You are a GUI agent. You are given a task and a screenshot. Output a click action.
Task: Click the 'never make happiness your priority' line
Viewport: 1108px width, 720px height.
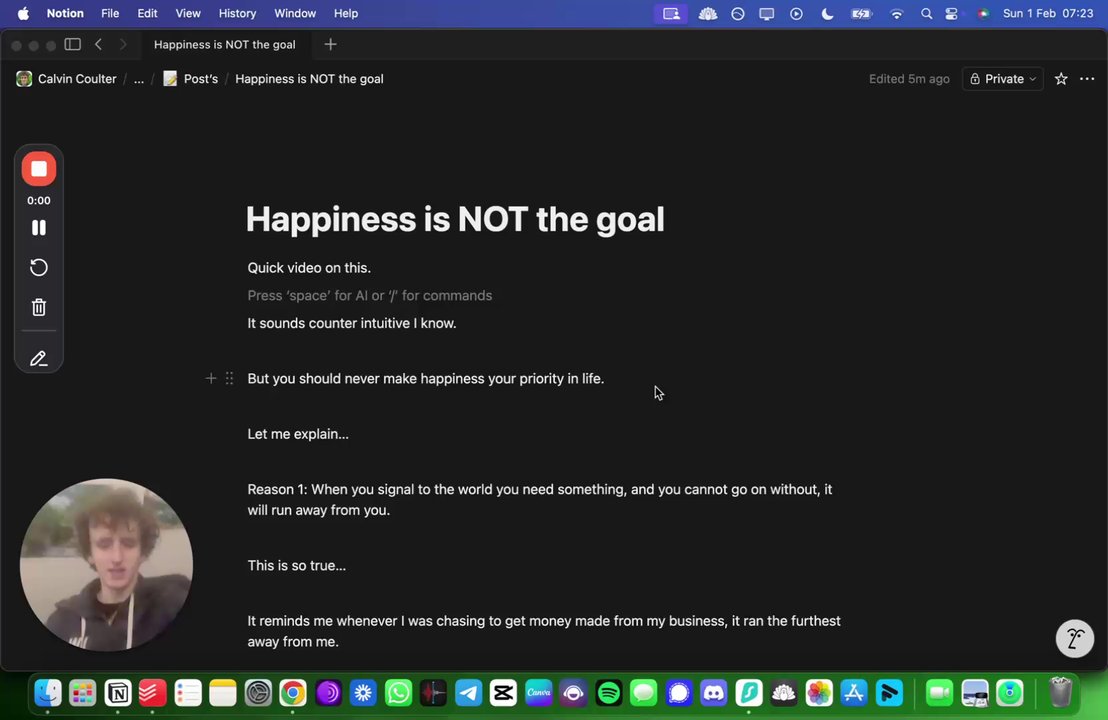pos(425,379)
